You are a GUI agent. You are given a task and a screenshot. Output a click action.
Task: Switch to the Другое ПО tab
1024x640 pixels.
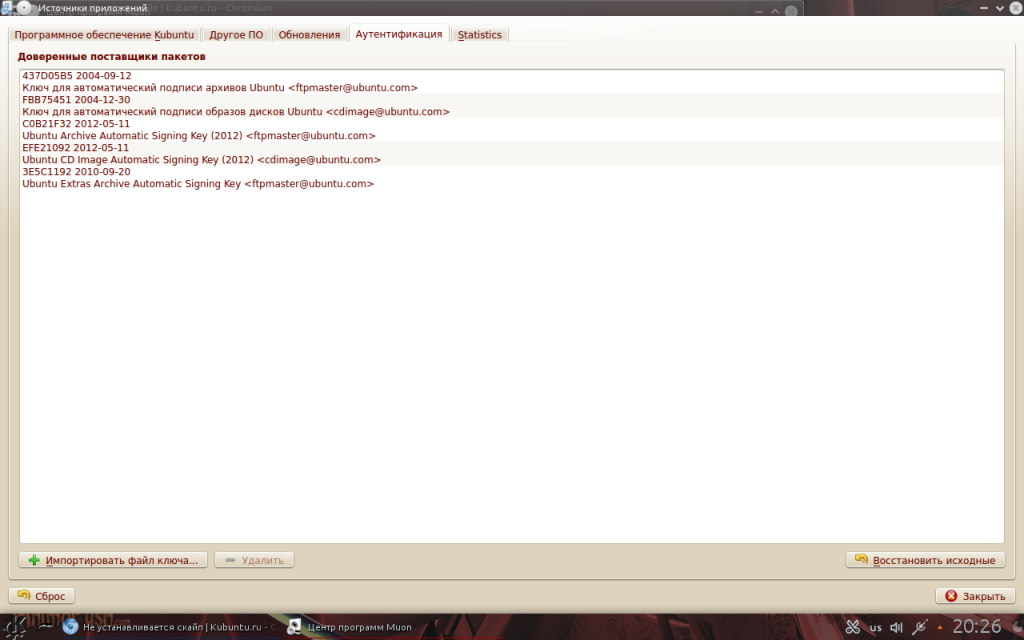click(236, 35)
